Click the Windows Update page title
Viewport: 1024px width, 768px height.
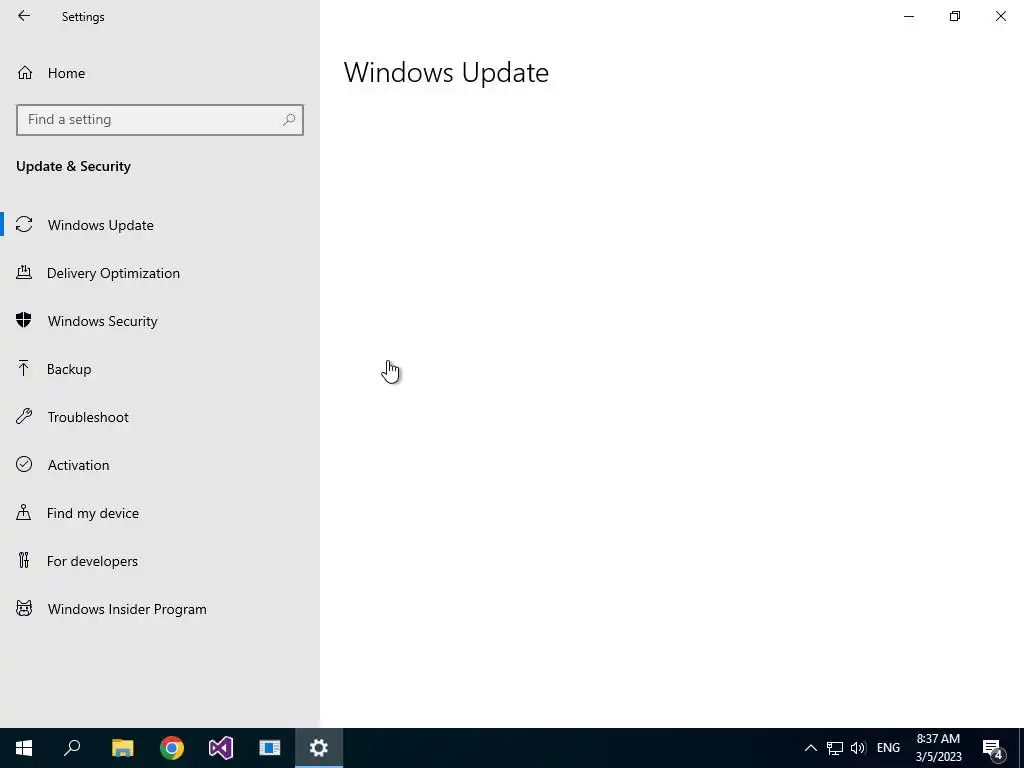pyautogui.click(x=446, y=72)
